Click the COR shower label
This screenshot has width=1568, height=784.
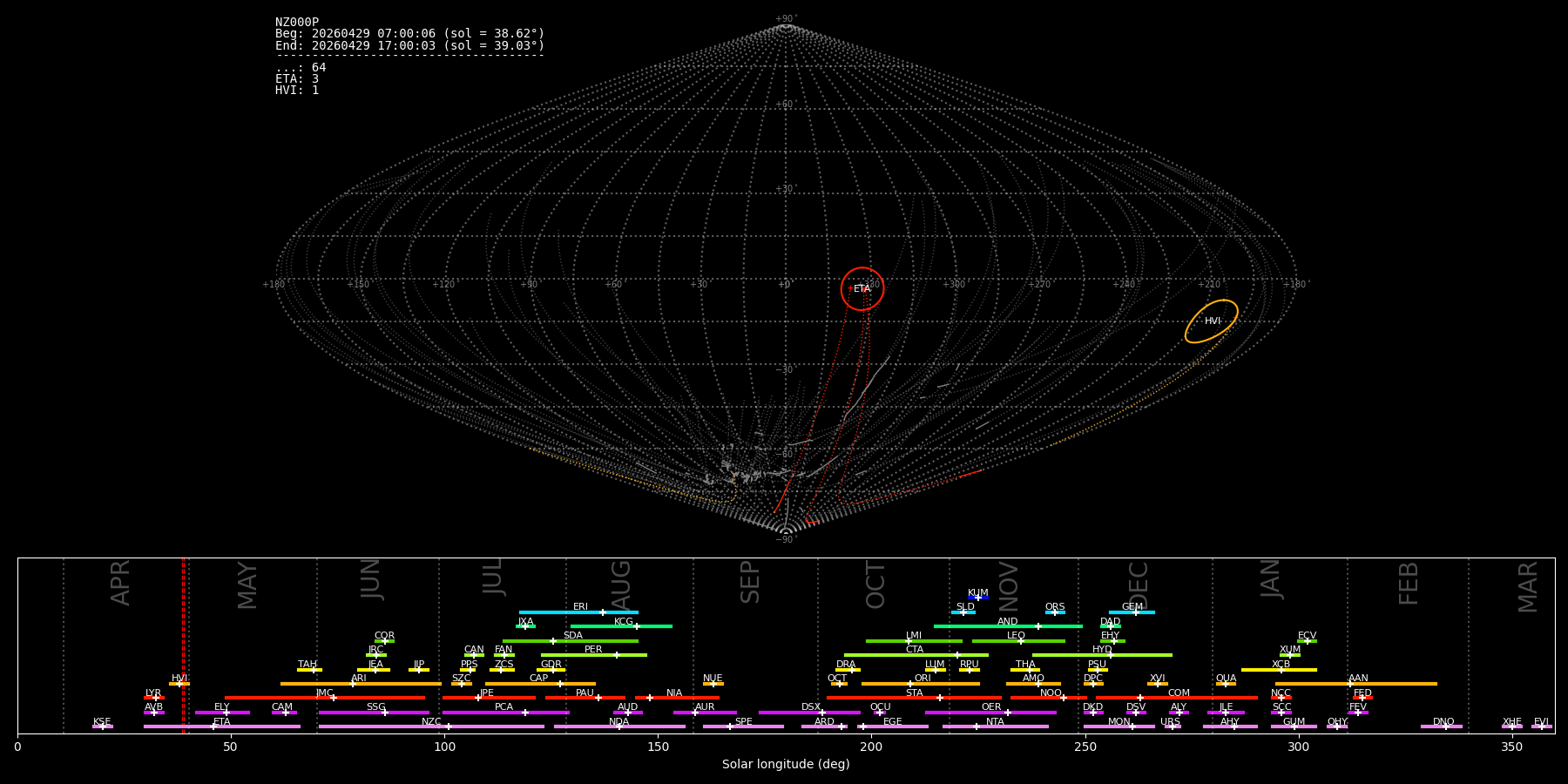[x=384, y=636]
